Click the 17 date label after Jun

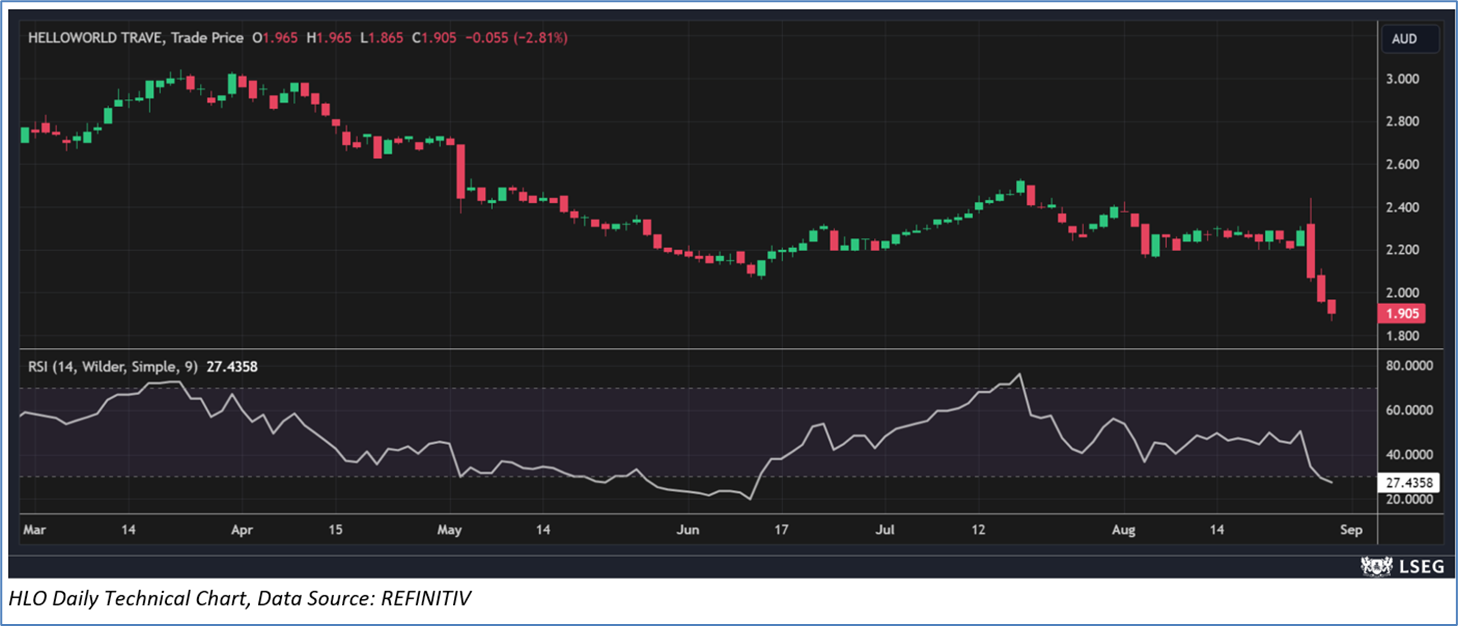click(782, 529)
